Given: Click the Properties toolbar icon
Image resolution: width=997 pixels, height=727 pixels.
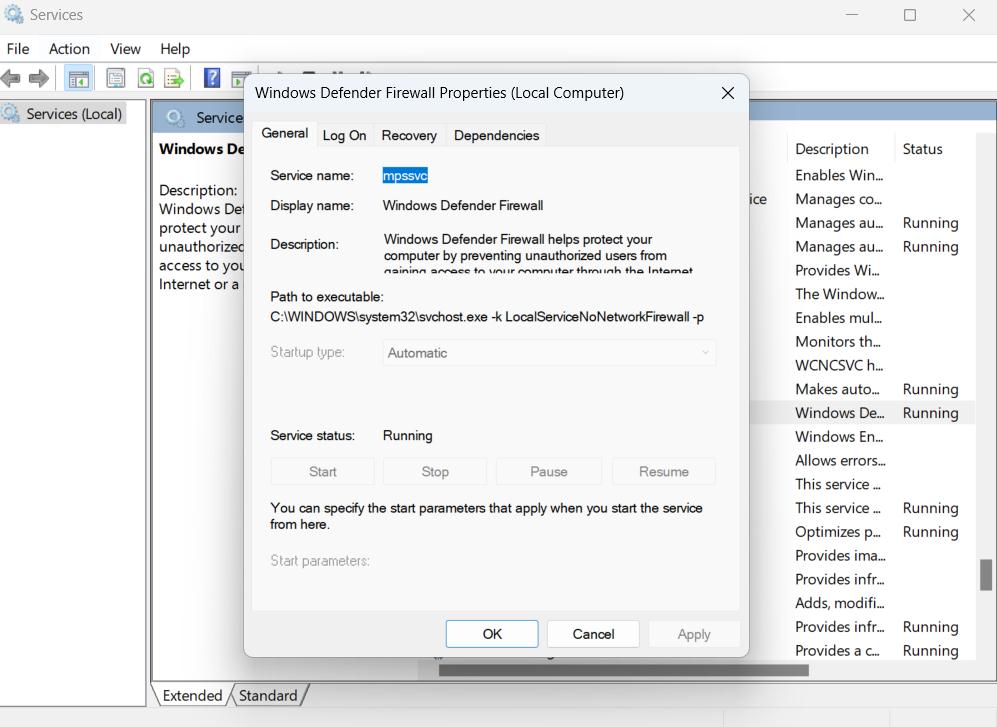Looking at the screenshot, I should click(x=116, y=79).
